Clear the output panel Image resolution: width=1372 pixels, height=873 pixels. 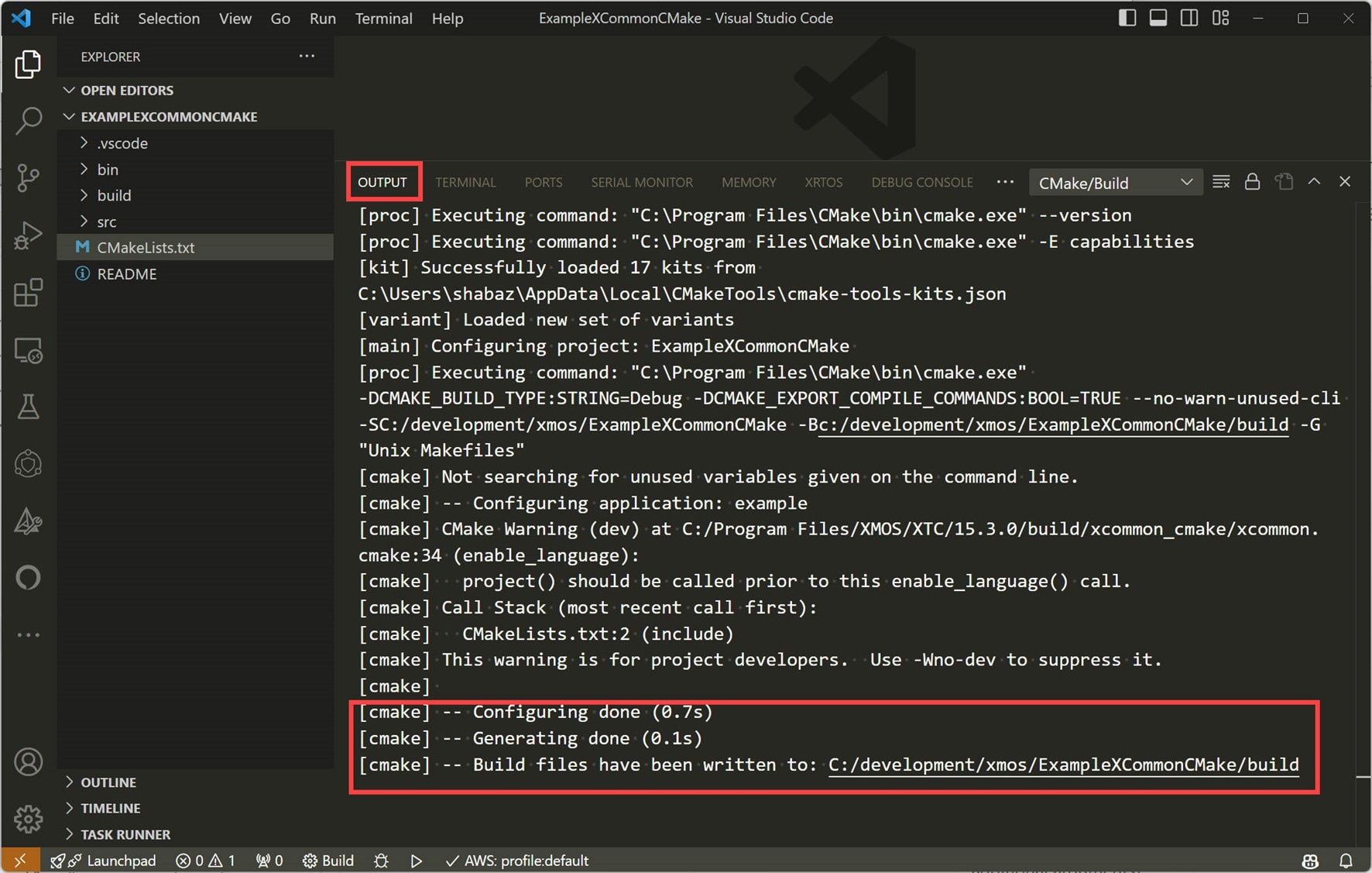1221,182
